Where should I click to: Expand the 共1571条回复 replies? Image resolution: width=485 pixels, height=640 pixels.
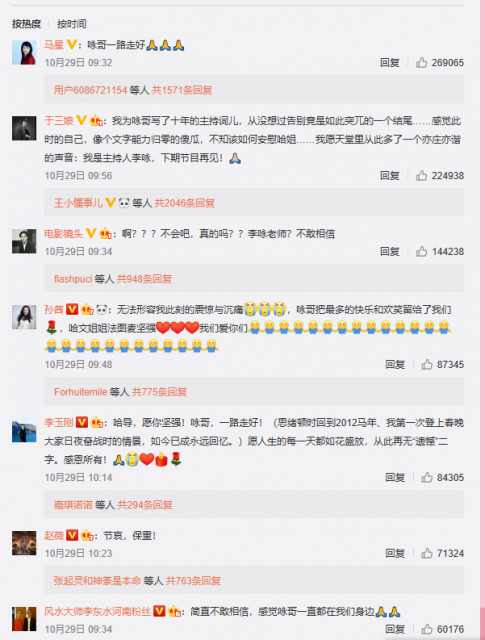(x=182, y=90)
